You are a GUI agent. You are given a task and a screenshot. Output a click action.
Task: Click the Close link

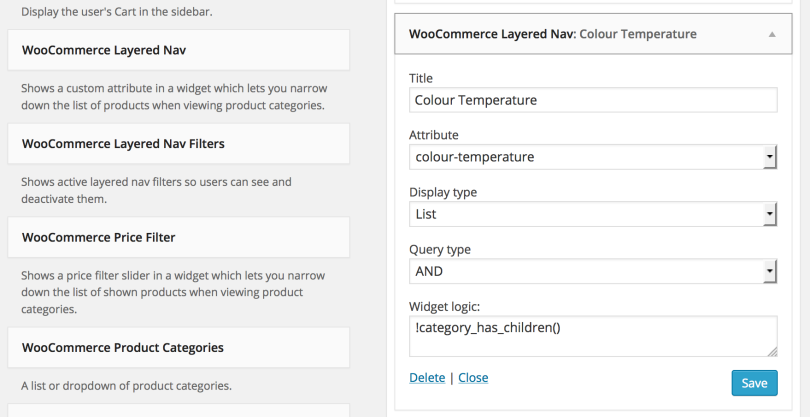(x=473, y=378)
